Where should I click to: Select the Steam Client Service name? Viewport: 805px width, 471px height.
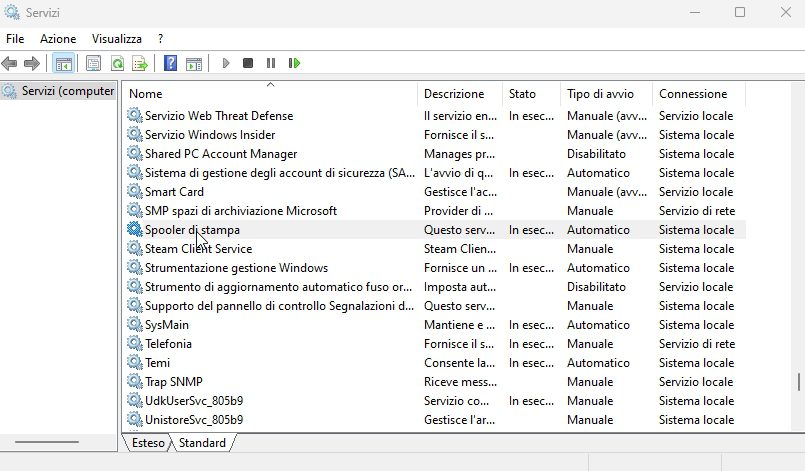click(198, 249)
